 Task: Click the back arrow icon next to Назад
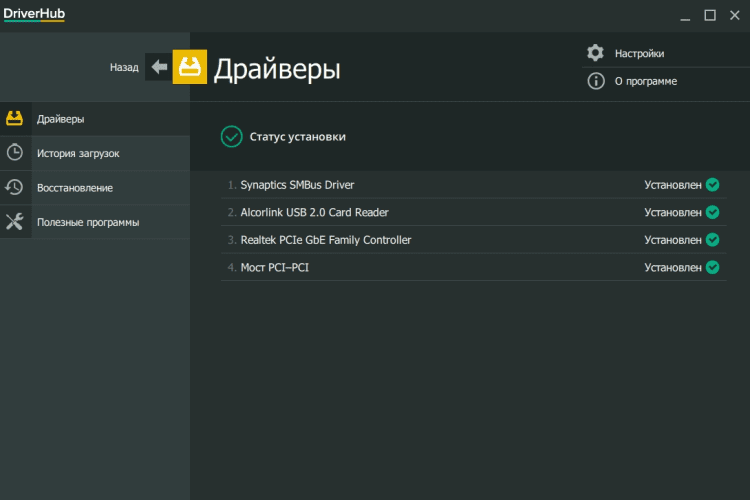(159, 67)
